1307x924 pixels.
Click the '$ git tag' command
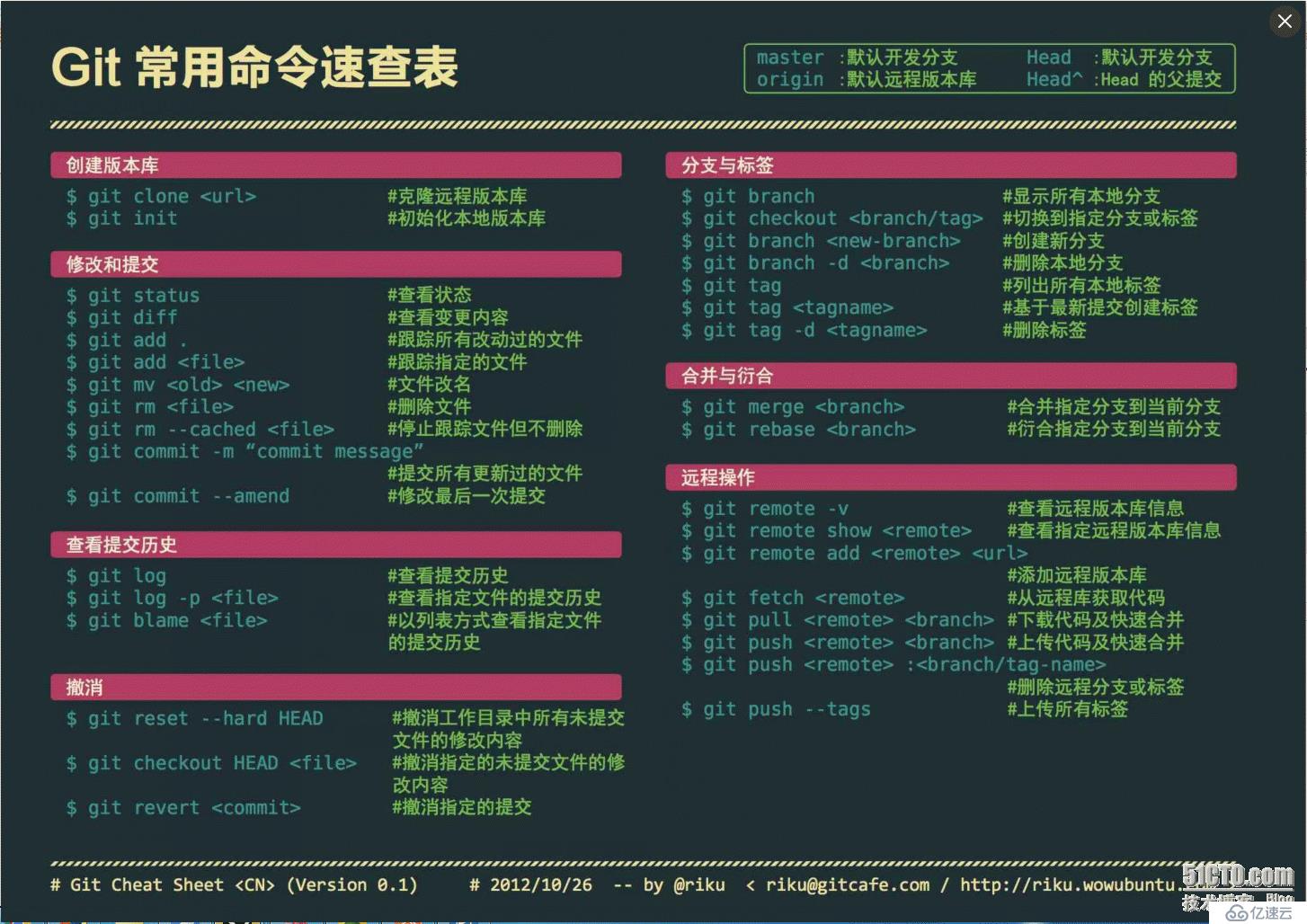(x=732, y=286)
